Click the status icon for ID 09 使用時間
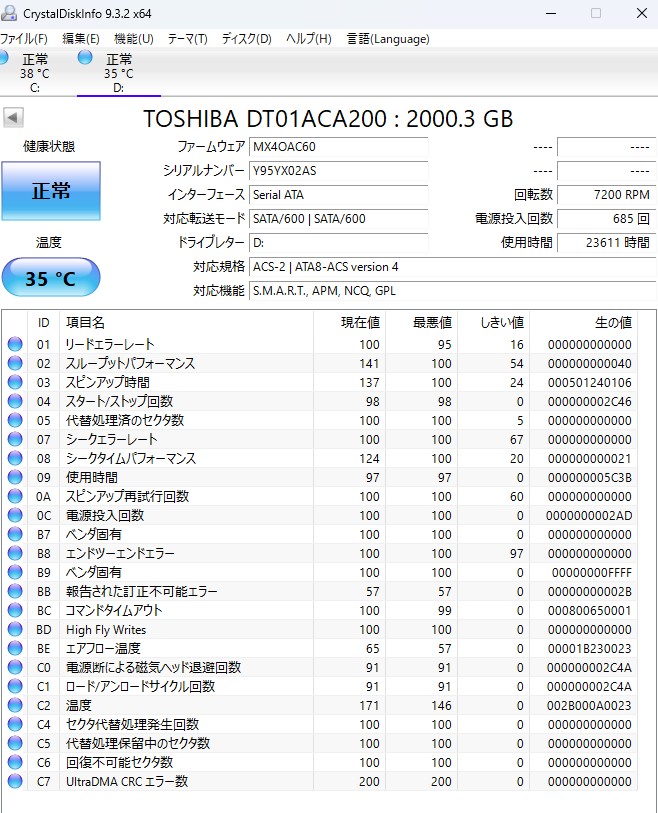The height and width of the screenshot is (813, 658). [x=15, y=477]
